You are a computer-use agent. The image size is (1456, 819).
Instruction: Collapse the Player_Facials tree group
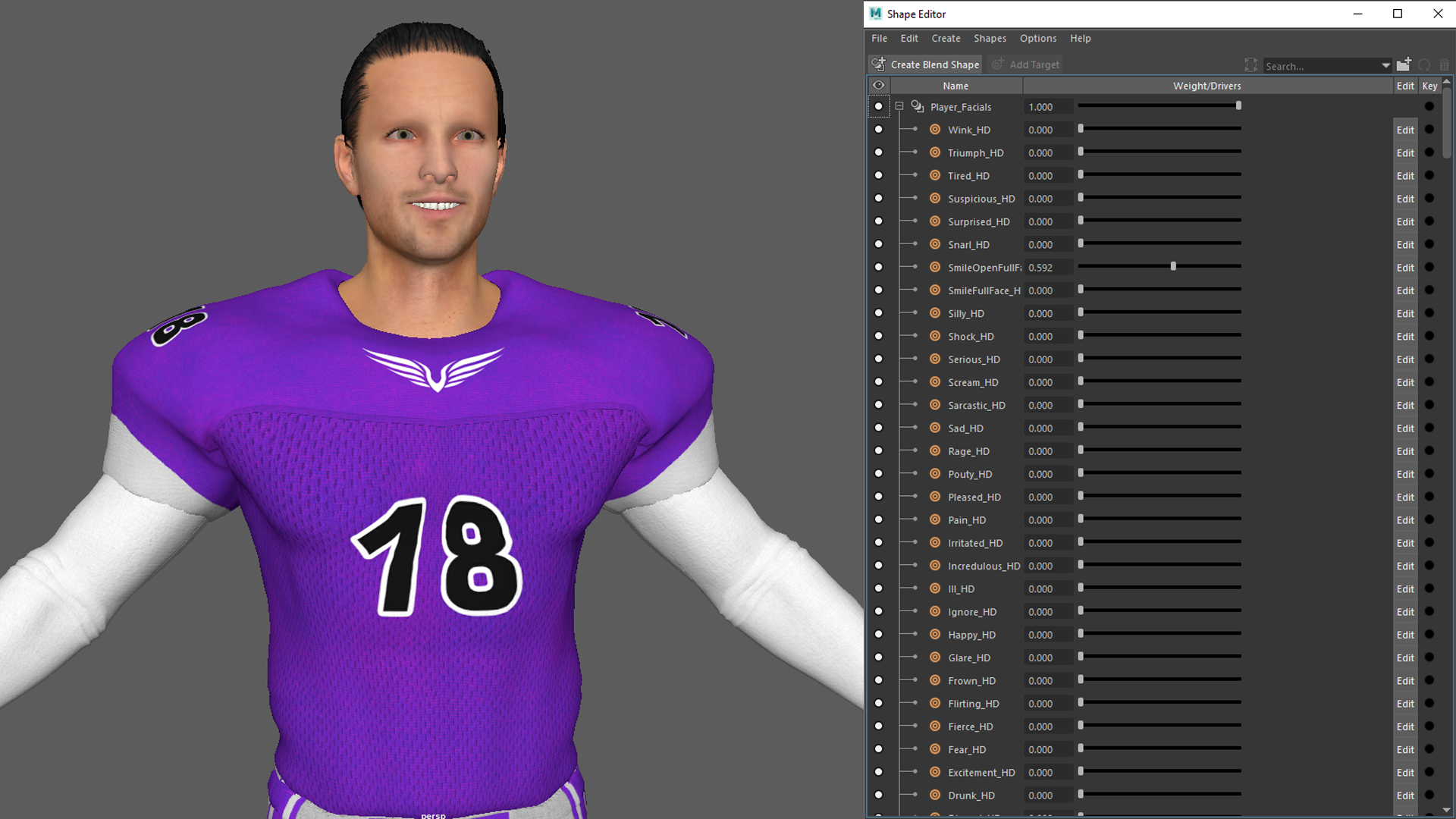click(899, 107)
